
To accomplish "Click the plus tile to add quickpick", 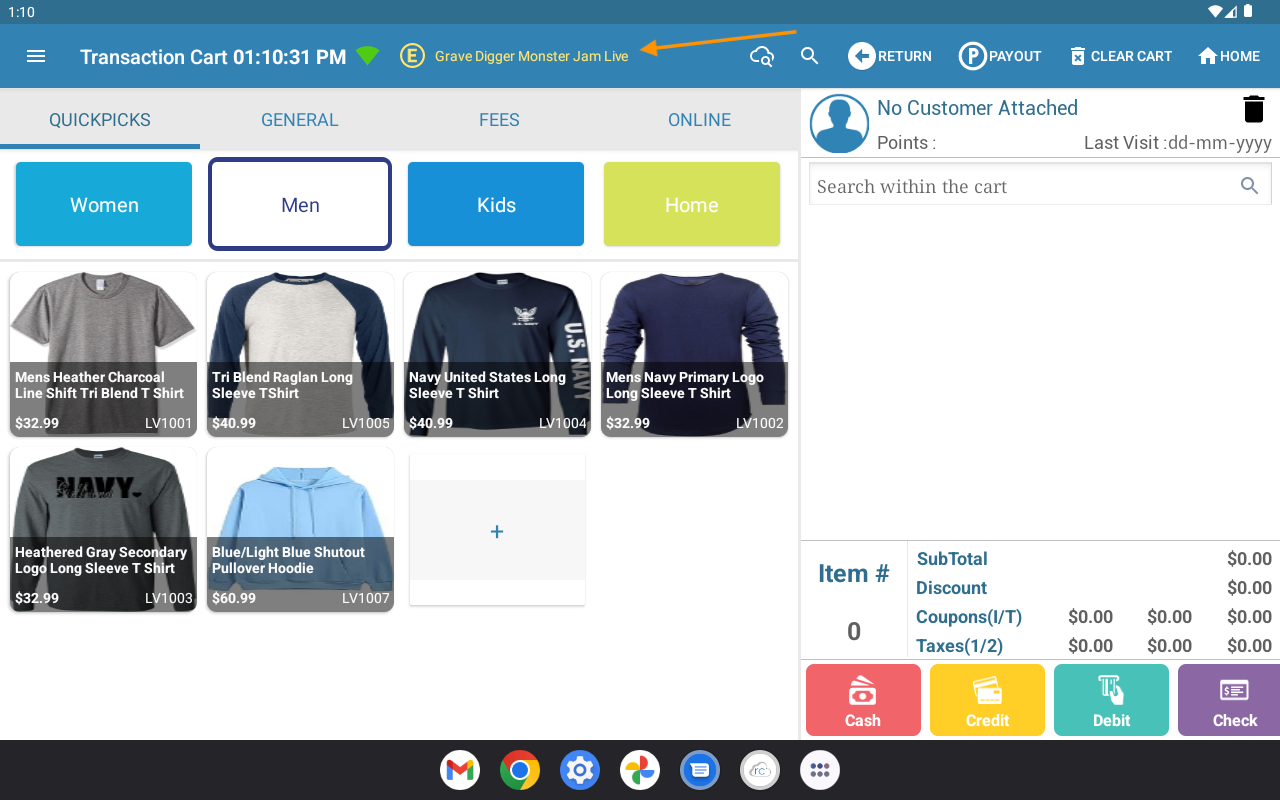I will (x=497, y=531).
